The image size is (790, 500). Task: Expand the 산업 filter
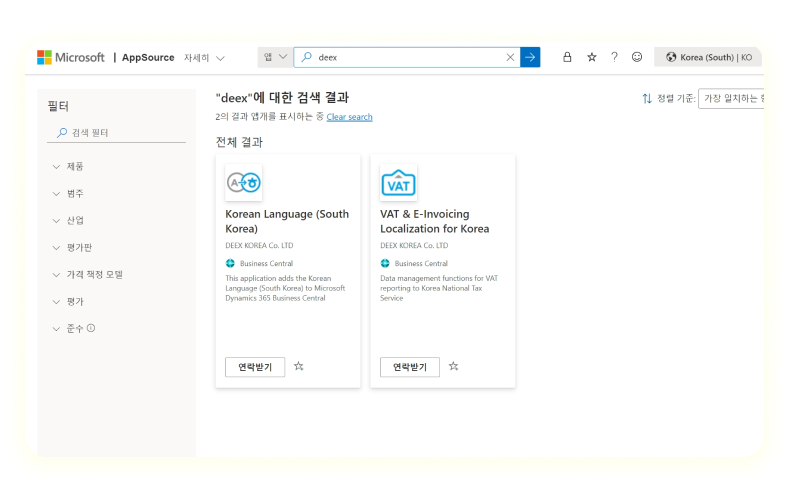pos(68,220)
